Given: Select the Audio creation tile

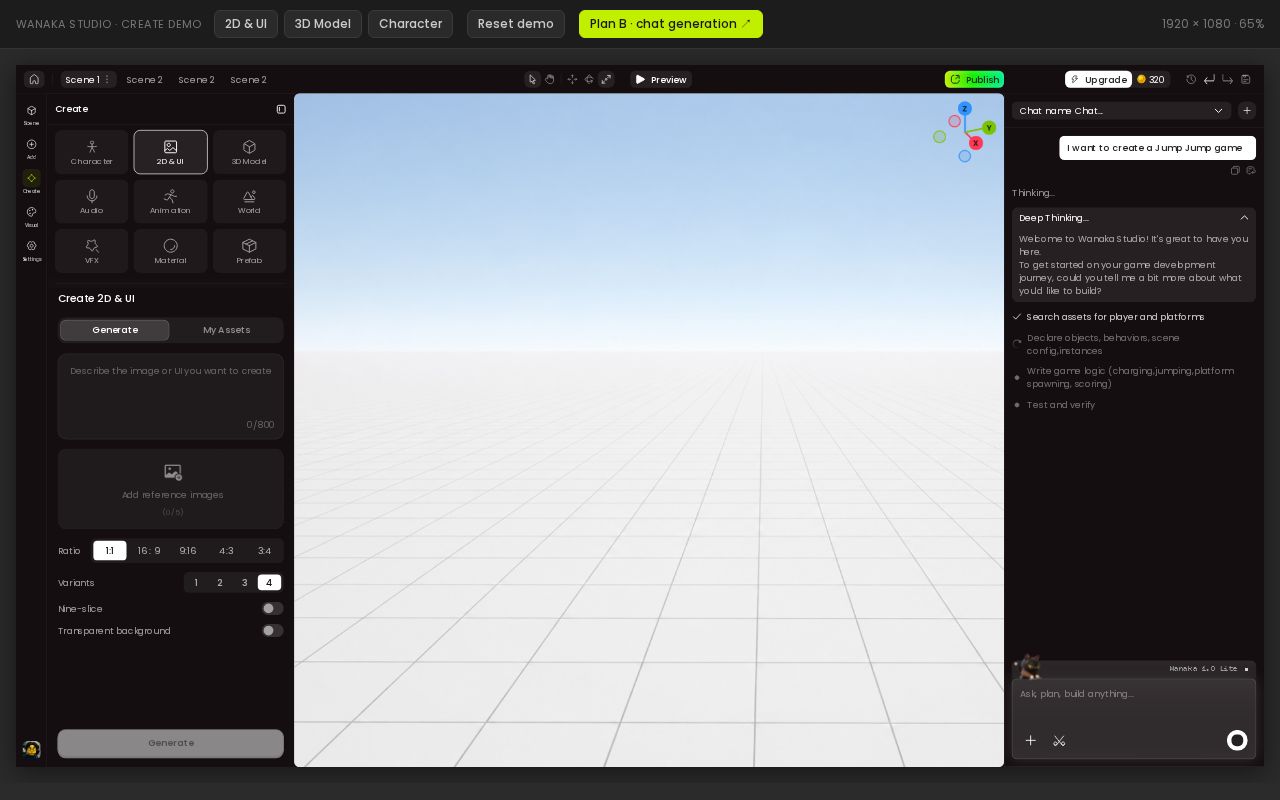Looking at the screenshot, I should coord(92,201).
